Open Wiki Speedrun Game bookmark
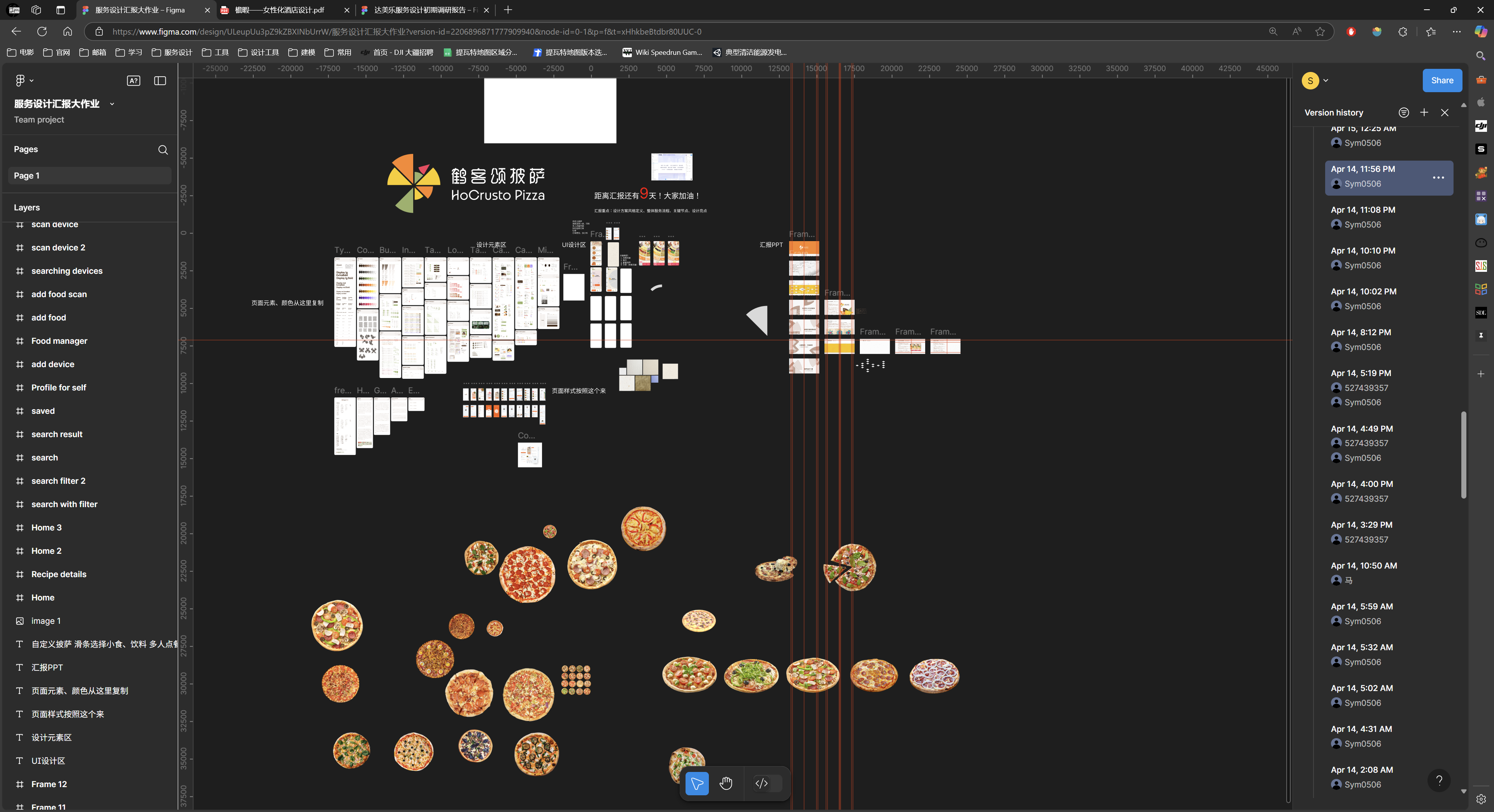The width and height of the screenshot is (1494, 812). tap(662, 52)
